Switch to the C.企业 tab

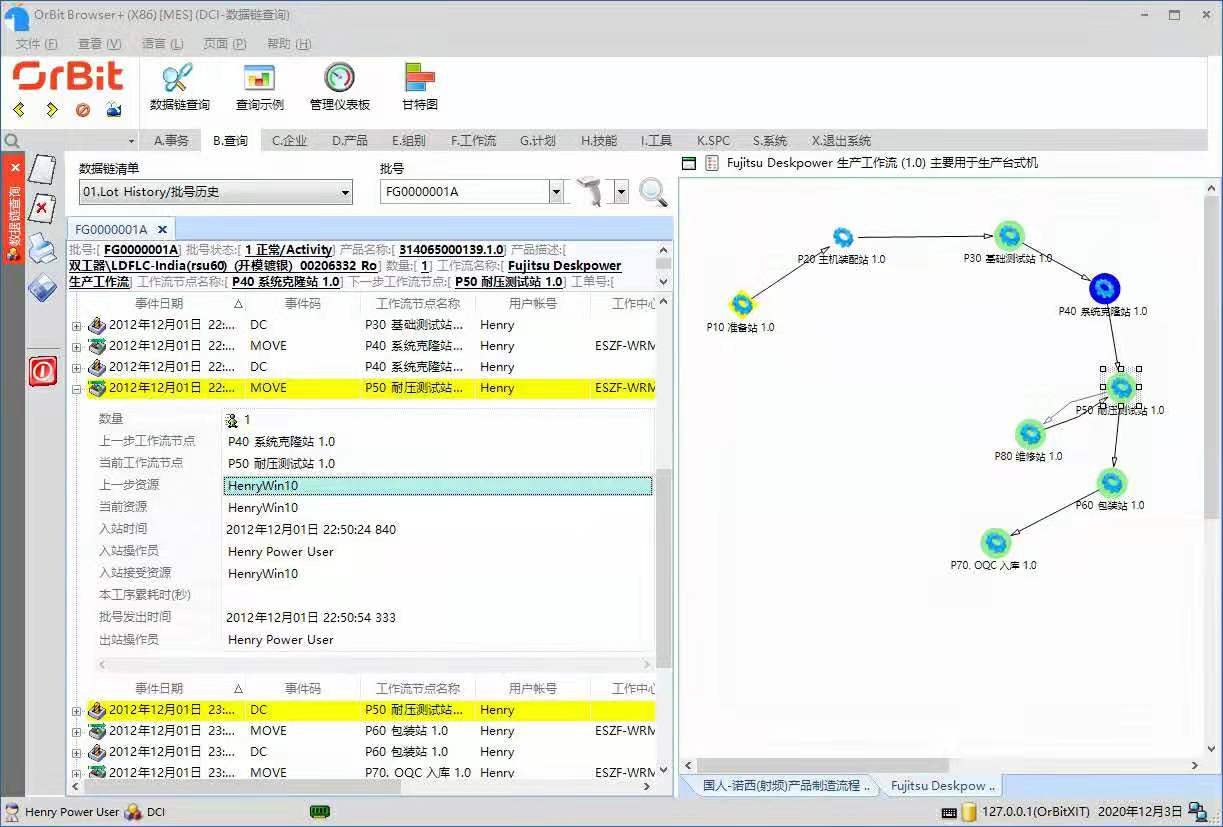(289, 140)
